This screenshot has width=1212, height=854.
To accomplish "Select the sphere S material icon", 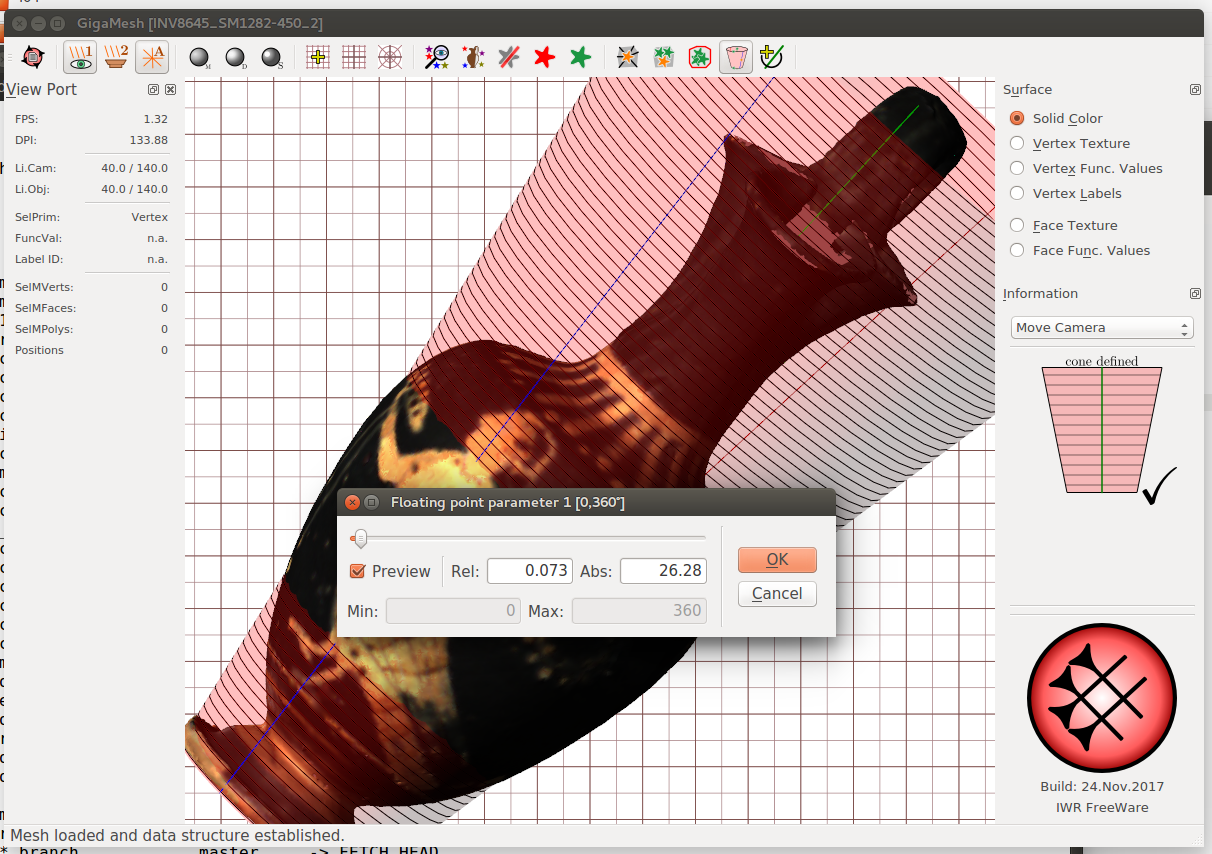I will coord(271,58).
